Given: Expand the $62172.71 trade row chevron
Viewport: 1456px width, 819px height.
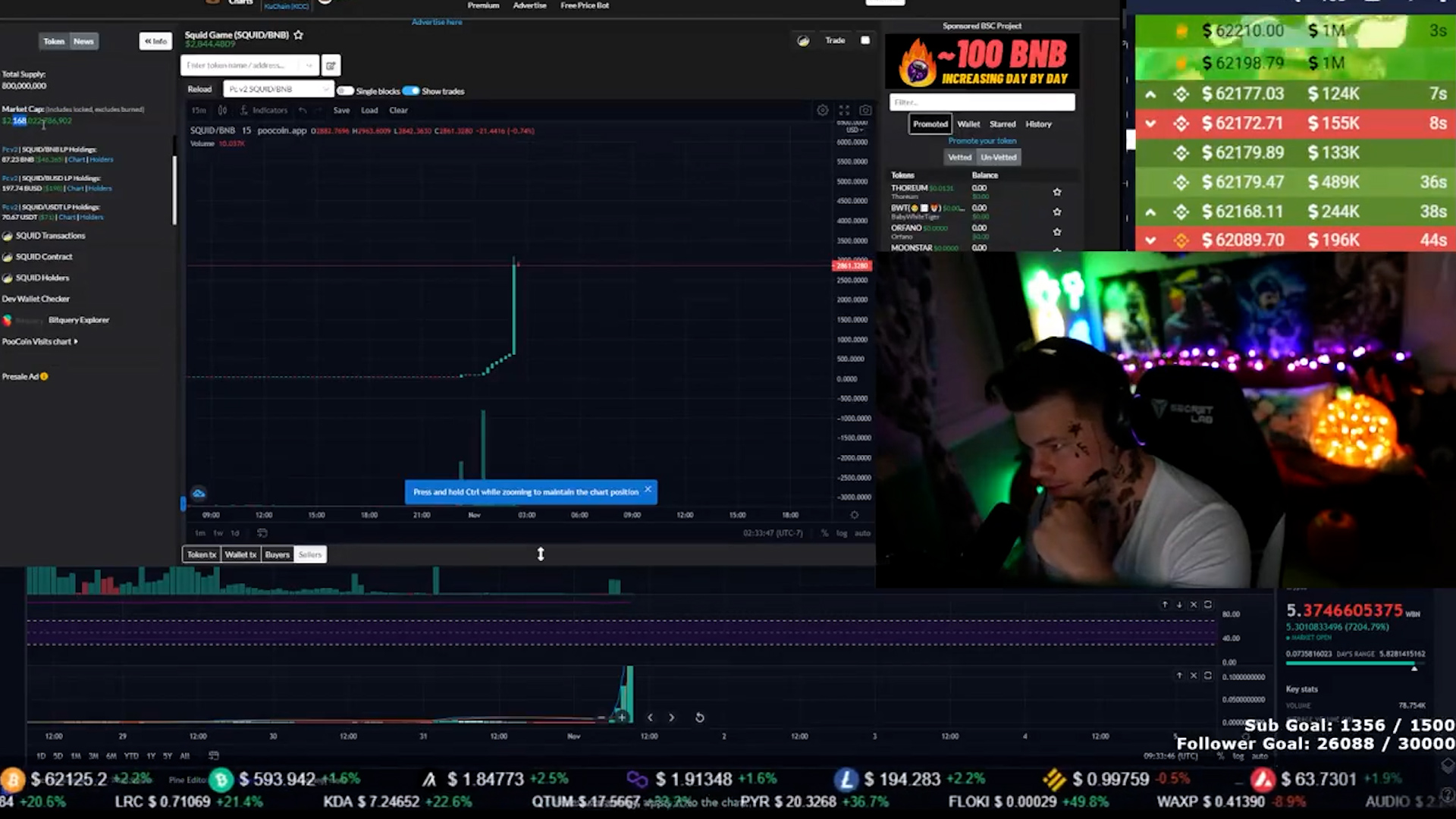Looking at the screenshot, I should [1150, 123].
